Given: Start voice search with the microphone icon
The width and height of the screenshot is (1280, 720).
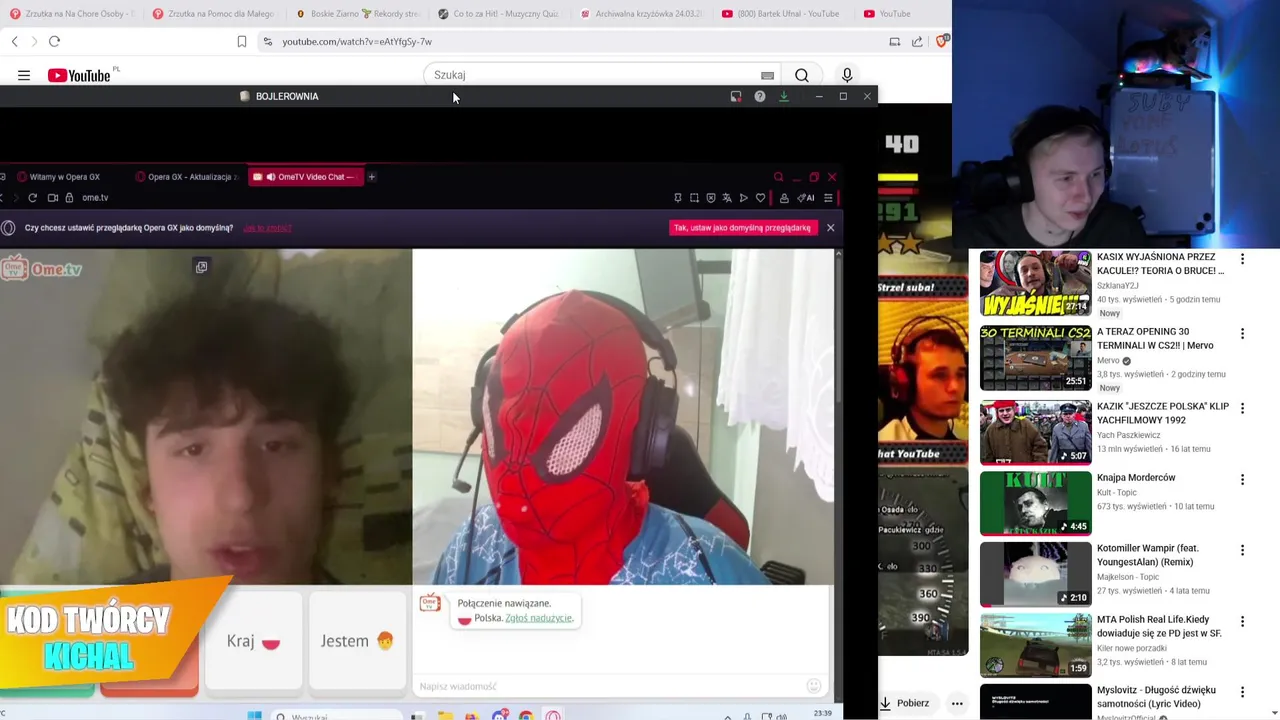Looking at the screenshot, I should pos(847,75).
